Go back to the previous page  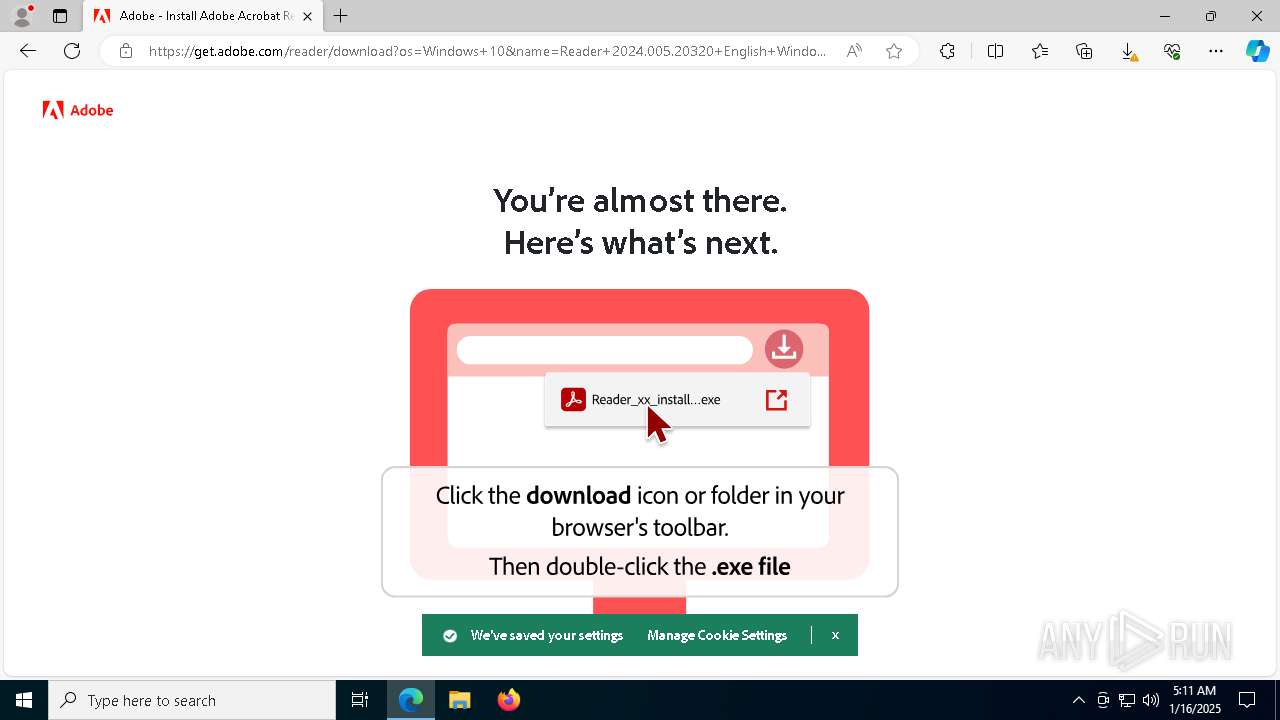[28, 51]
